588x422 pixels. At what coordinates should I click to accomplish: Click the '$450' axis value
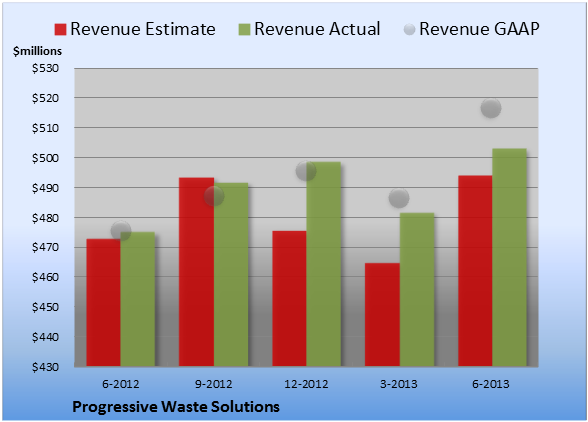pos(45,307)
